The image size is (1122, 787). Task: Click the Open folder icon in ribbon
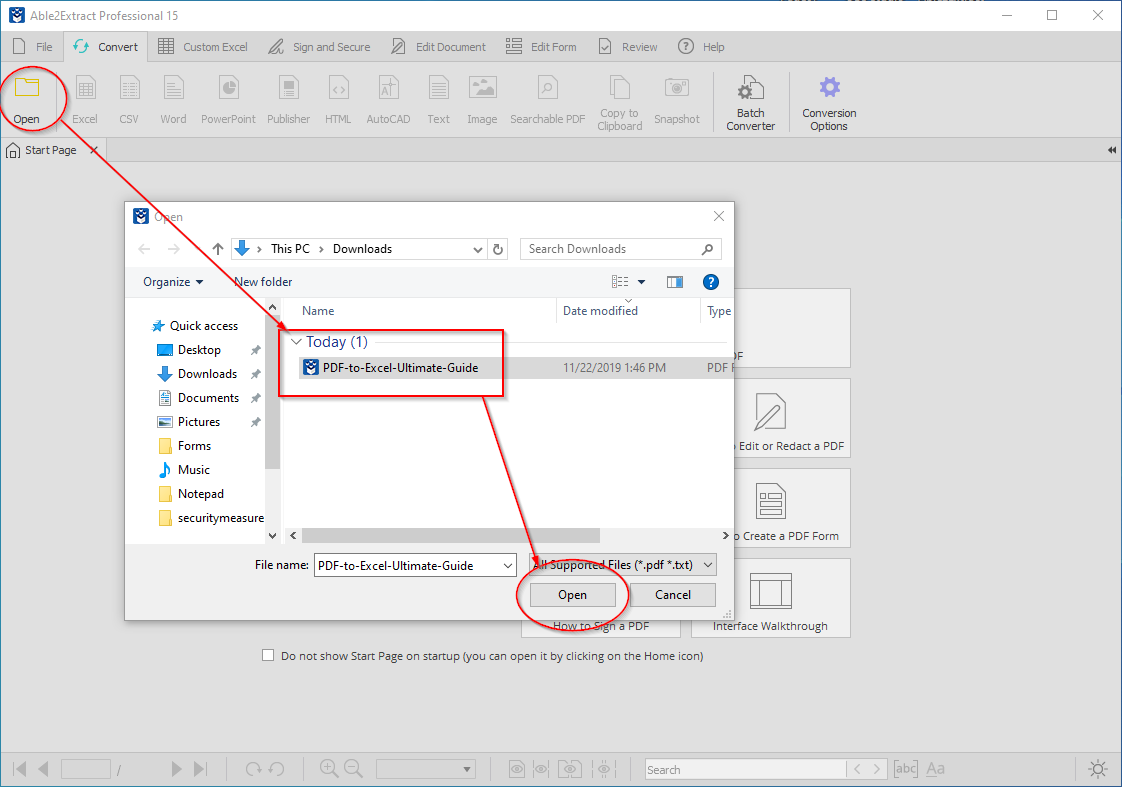click(x=26, y=88)
